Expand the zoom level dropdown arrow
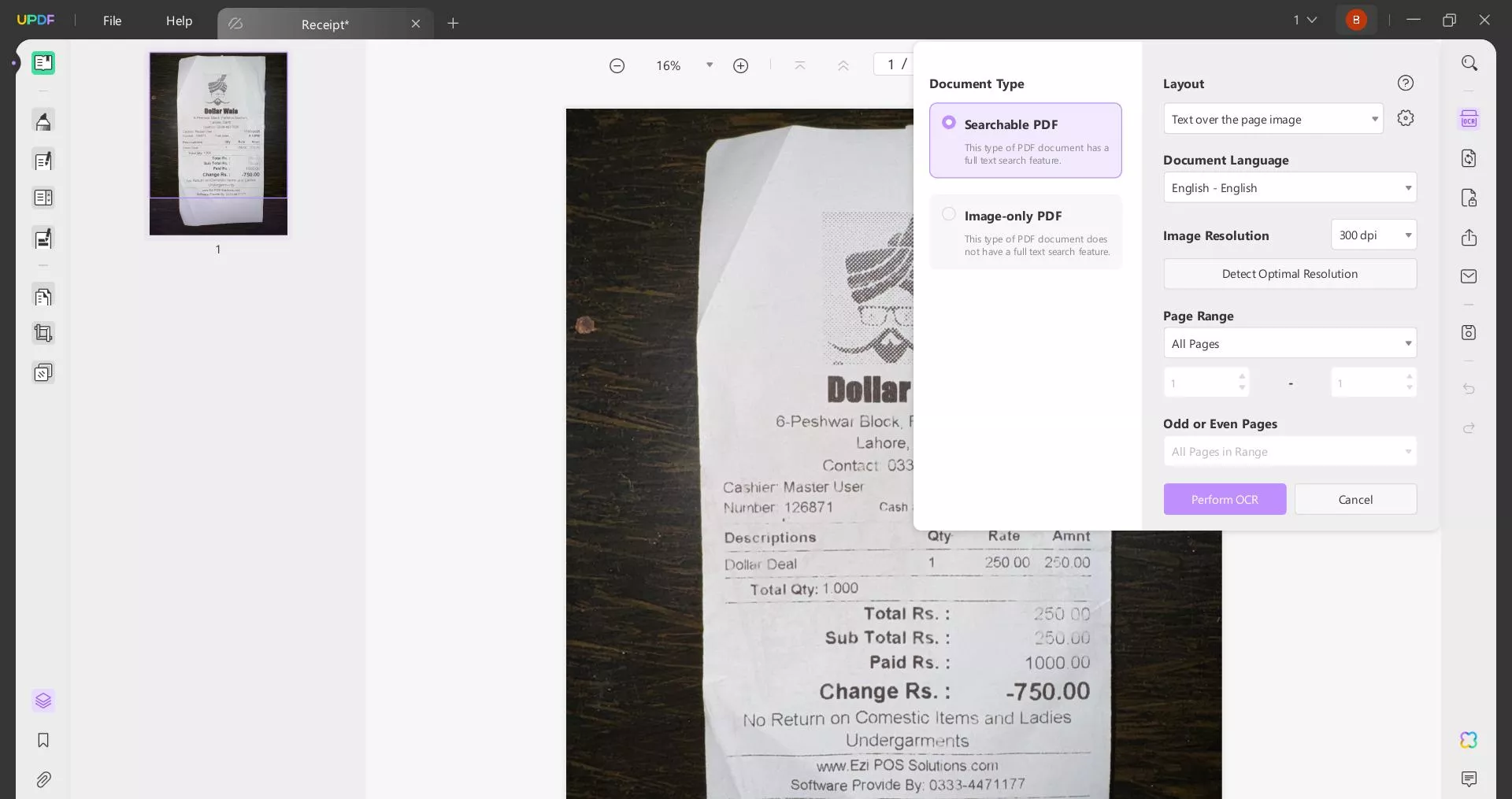 tap(710, 65)
